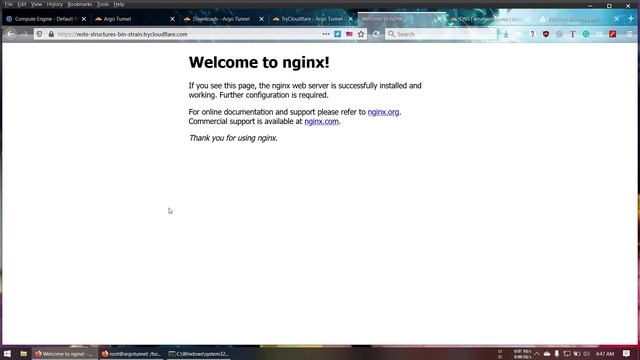Click the question-mark extension icon
This screenshot has height=360, width=640.
tap(532, 34)
